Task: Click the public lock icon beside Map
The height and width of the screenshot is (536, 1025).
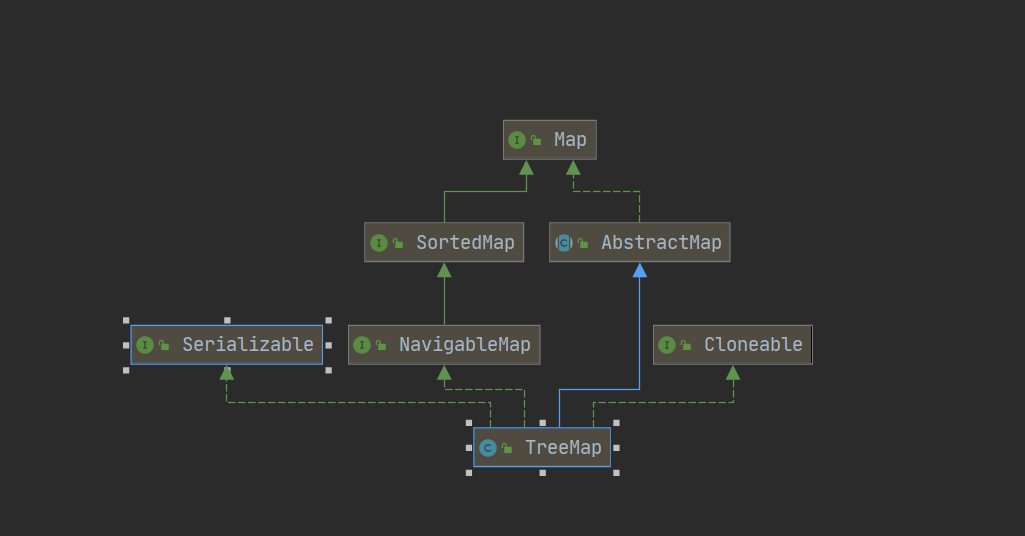Action: coord(537,141)
